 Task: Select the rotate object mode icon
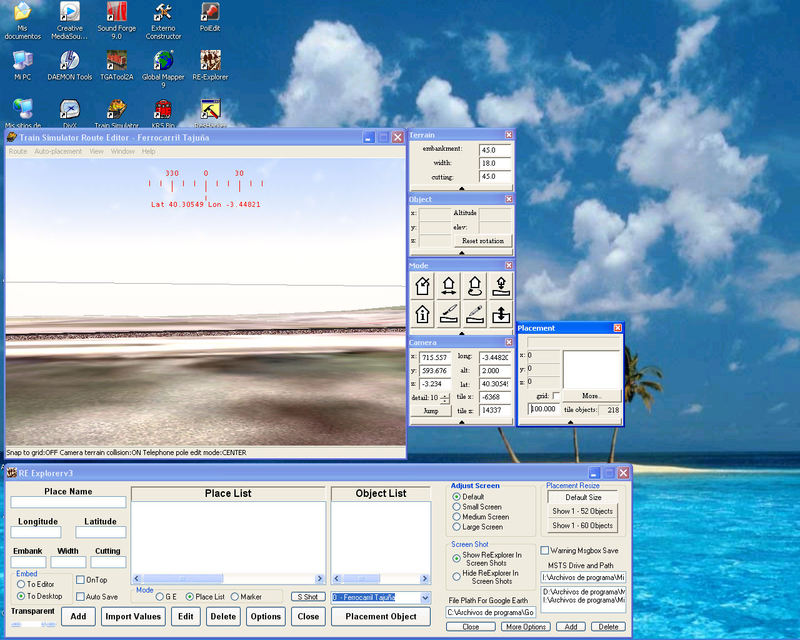click(x=474, y=287)
